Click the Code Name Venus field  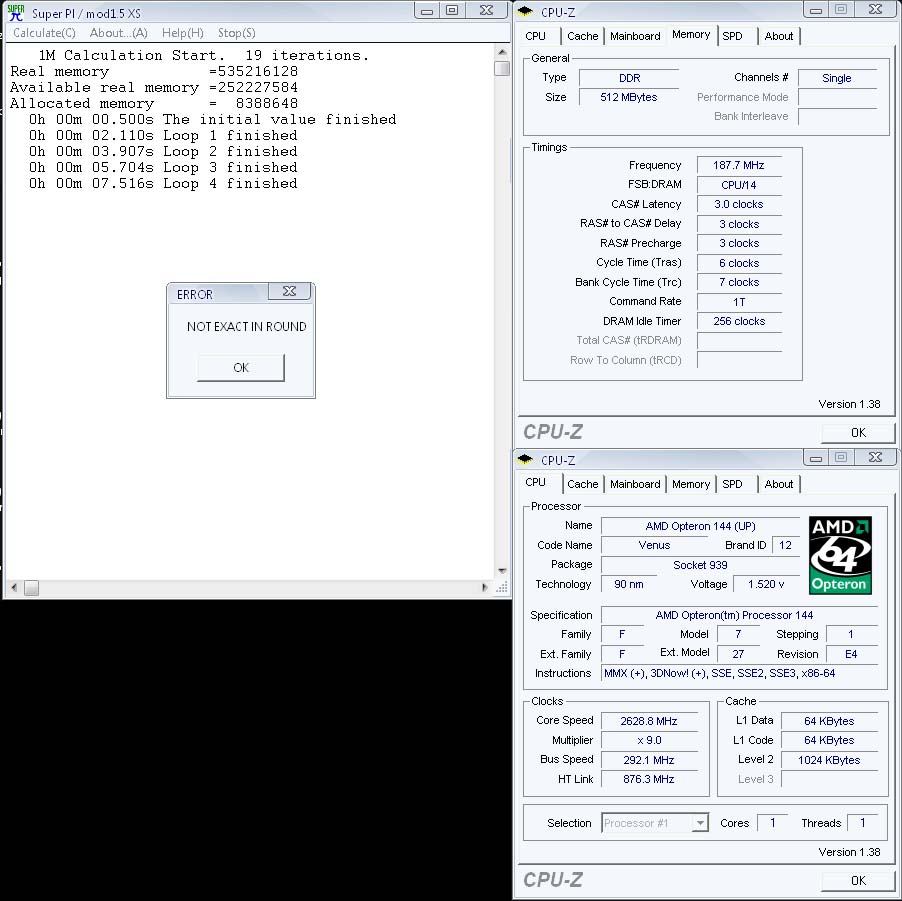pos(655,545)
